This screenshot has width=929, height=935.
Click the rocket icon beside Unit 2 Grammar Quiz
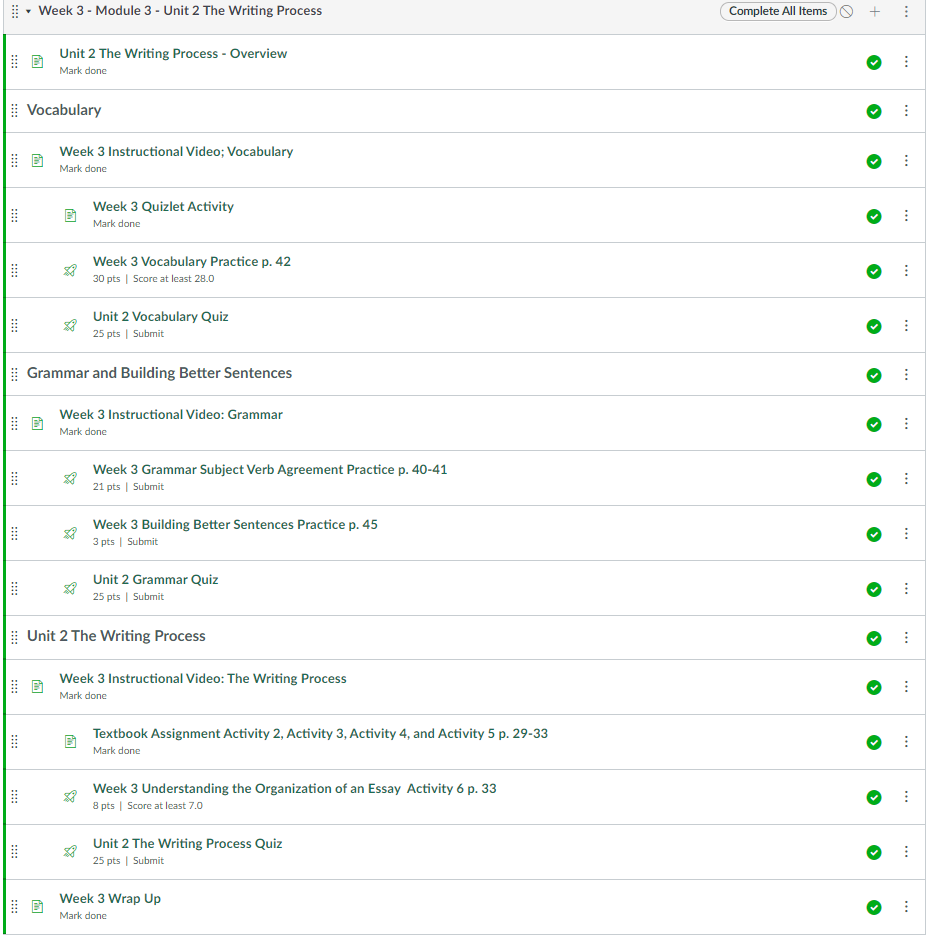point(70,588)
